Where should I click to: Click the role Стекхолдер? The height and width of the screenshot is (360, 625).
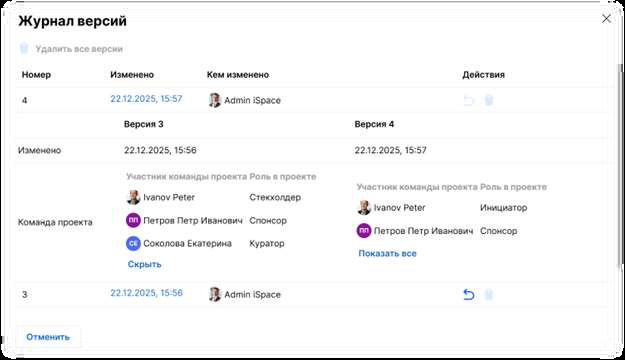pos(275,197)
